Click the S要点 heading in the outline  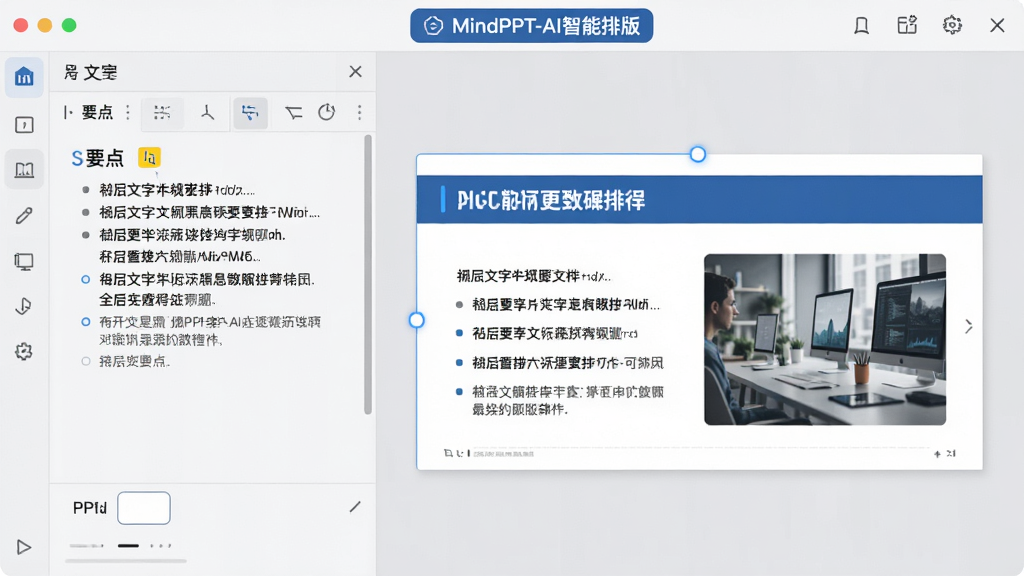(x=97, y=158)
